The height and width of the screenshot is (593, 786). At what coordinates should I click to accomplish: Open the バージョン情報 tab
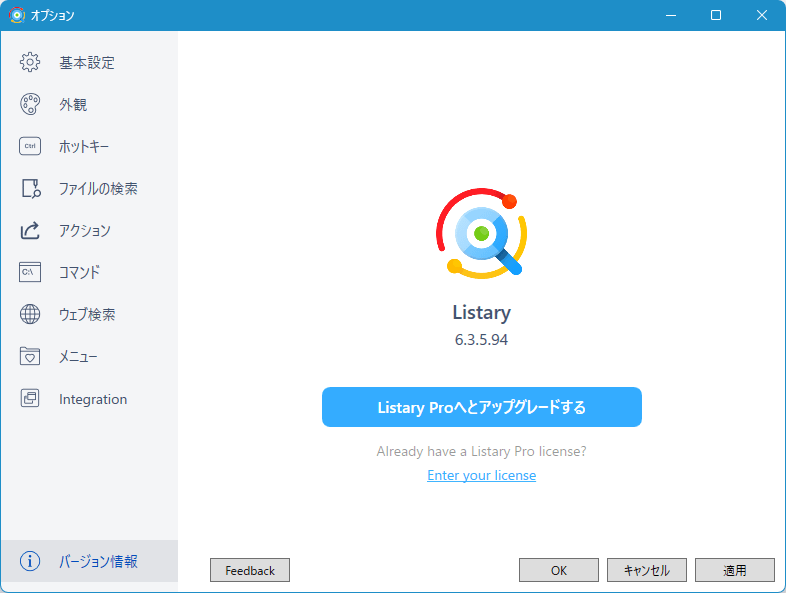98,561
